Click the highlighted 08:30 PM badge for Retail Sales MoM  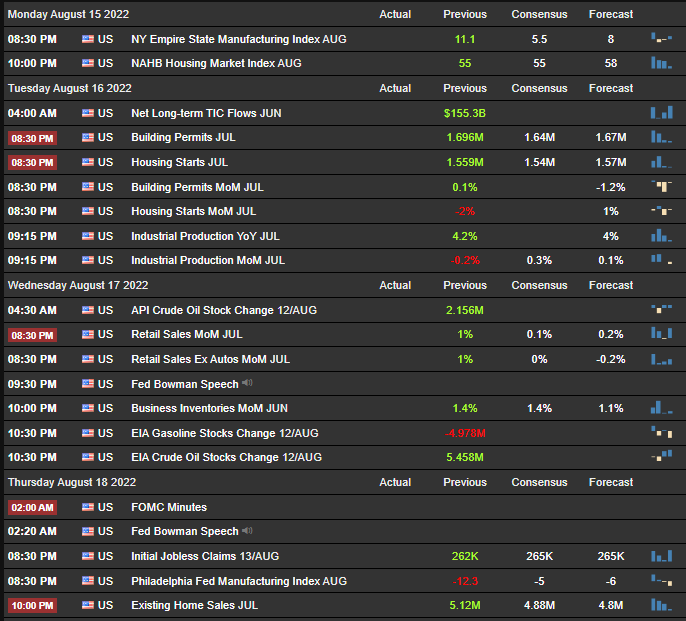(x=32, y=335)
